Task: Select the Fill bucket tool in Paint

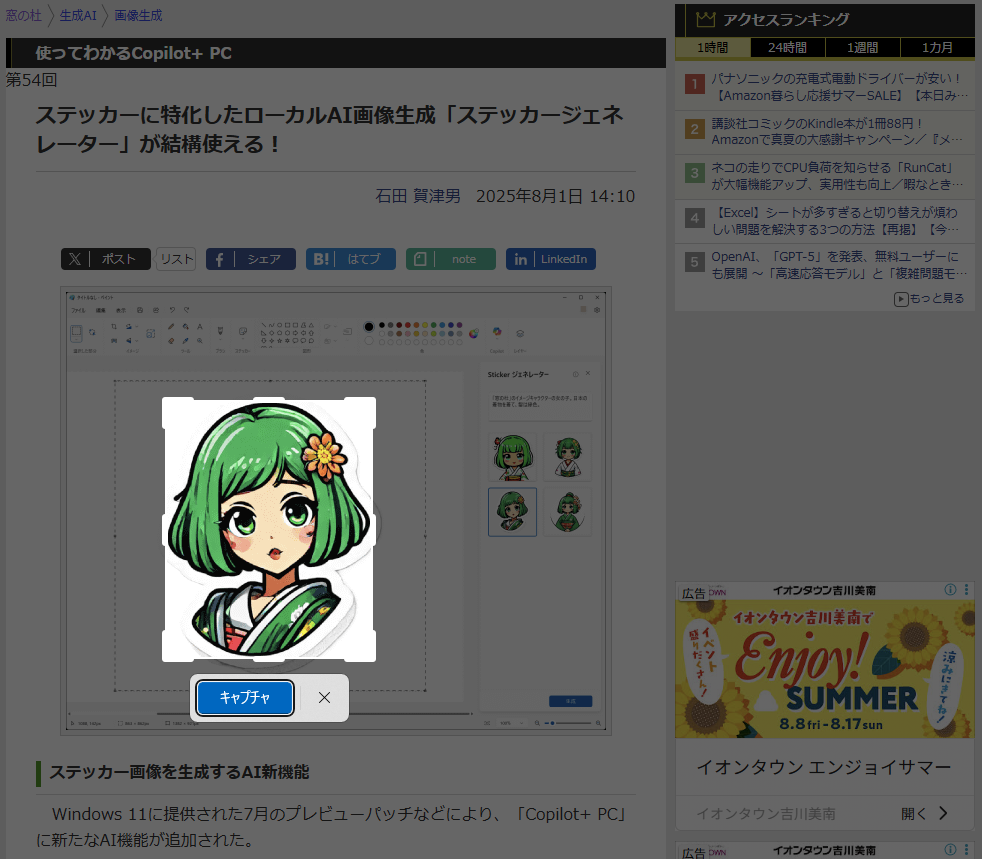Action: click(186, 327)
